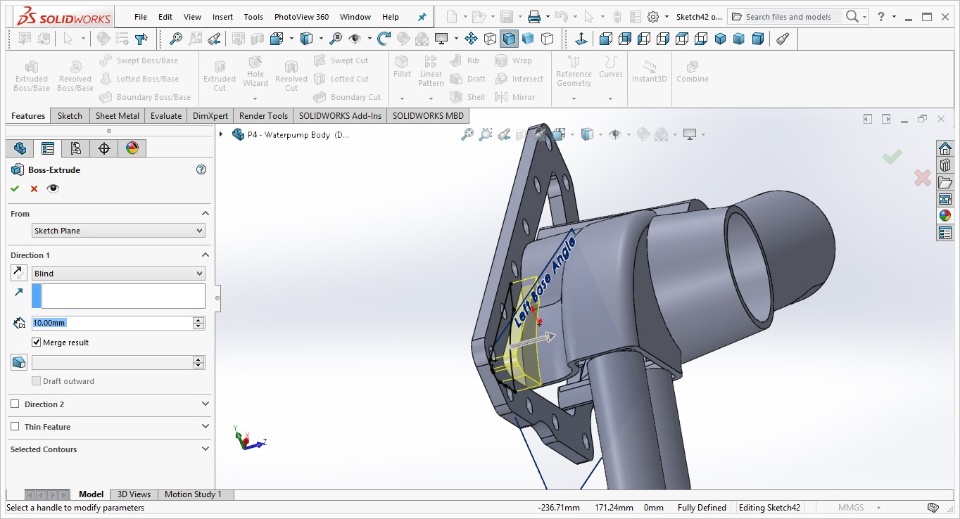Click Extruded Boss/Base tool
The height and width of the screenshot is (519, 960).
click(x=31, y=76)
